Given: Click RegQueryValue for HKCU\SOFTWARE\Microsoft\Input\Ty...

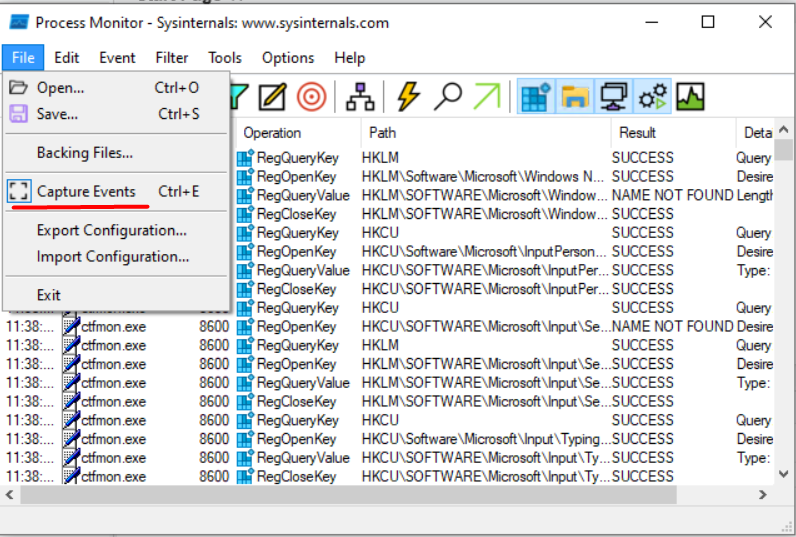Looking at the screenshot, I should click(303, 458).
